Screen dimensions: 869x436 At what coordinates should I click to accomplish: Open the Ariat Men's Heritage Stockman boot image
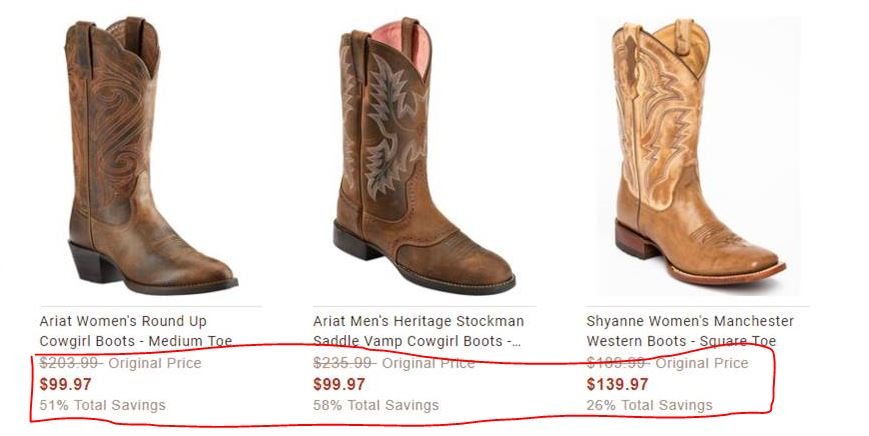tap(424, 155)
